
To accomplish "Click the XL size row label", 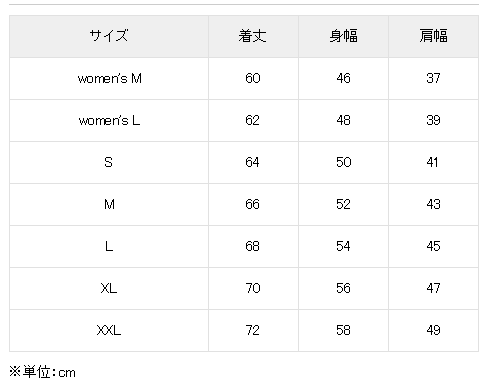I will [x=109, y=289].
